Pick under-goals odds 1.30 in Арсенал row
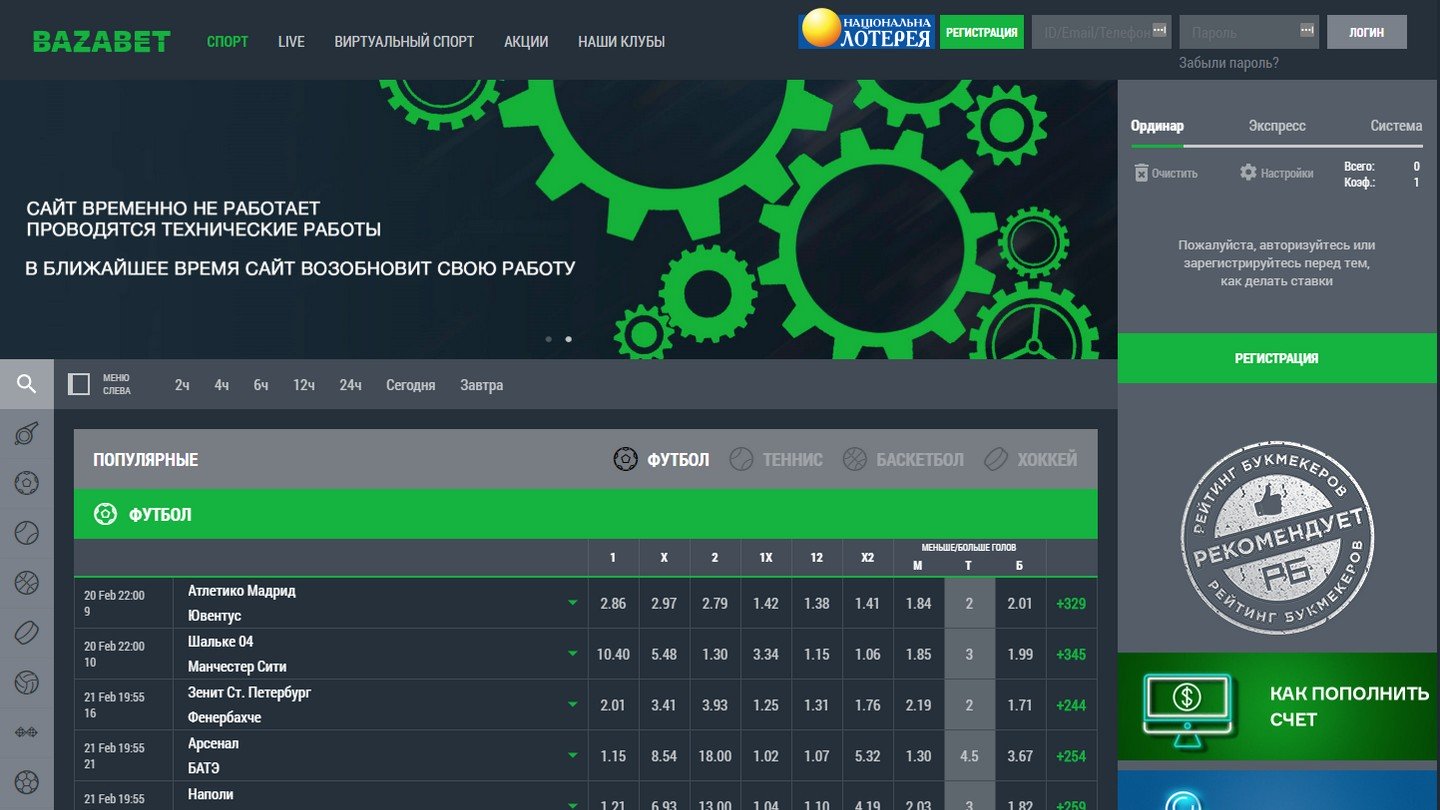 click(918, 756)
